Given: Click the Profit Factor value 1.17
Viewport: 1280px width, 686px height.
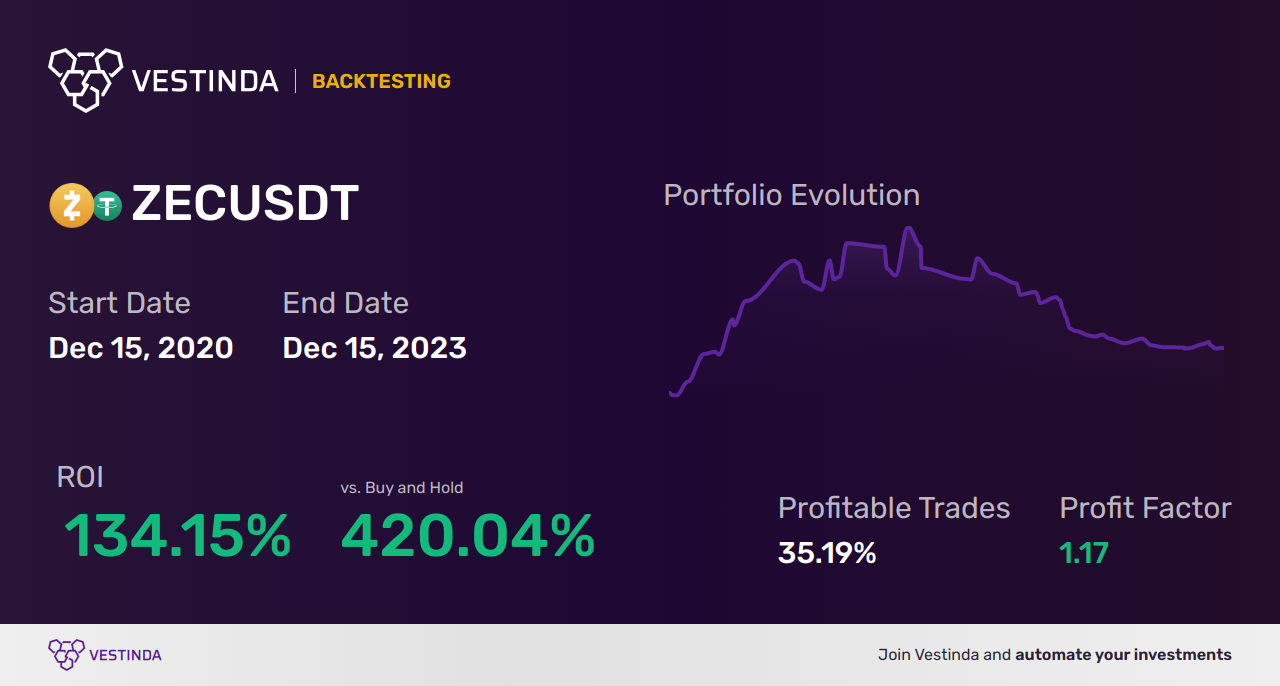Looking at the screenshot, I should tap(1084, 552).
